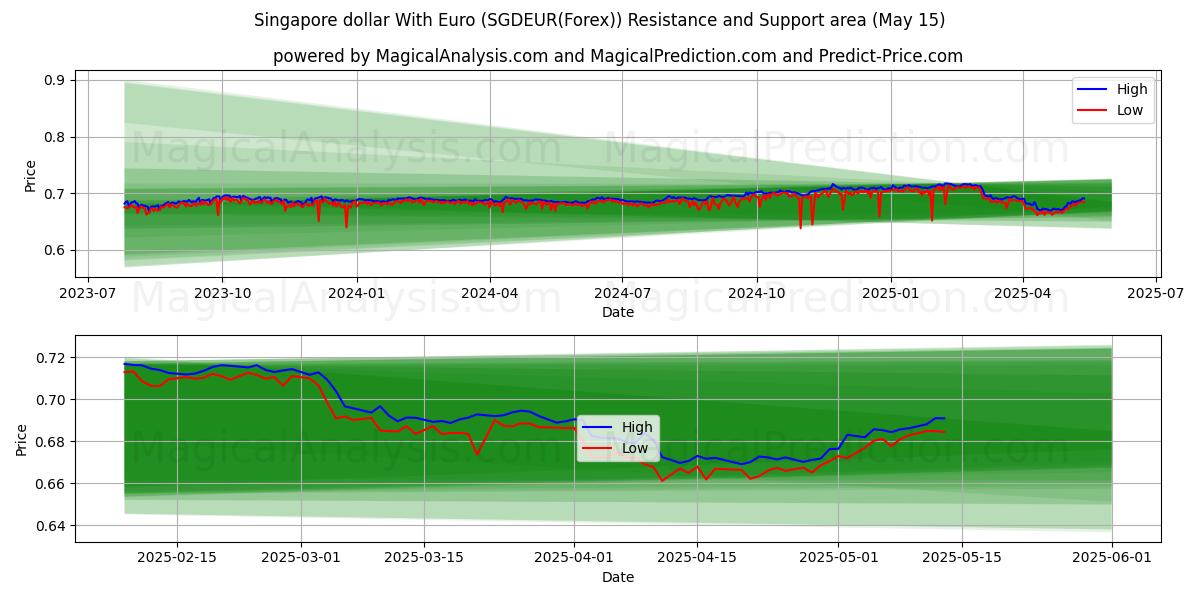Screen dimensions: 1200x600
Task: Click the 0.66 price tick in bottom chart
Action: [50, 484]
